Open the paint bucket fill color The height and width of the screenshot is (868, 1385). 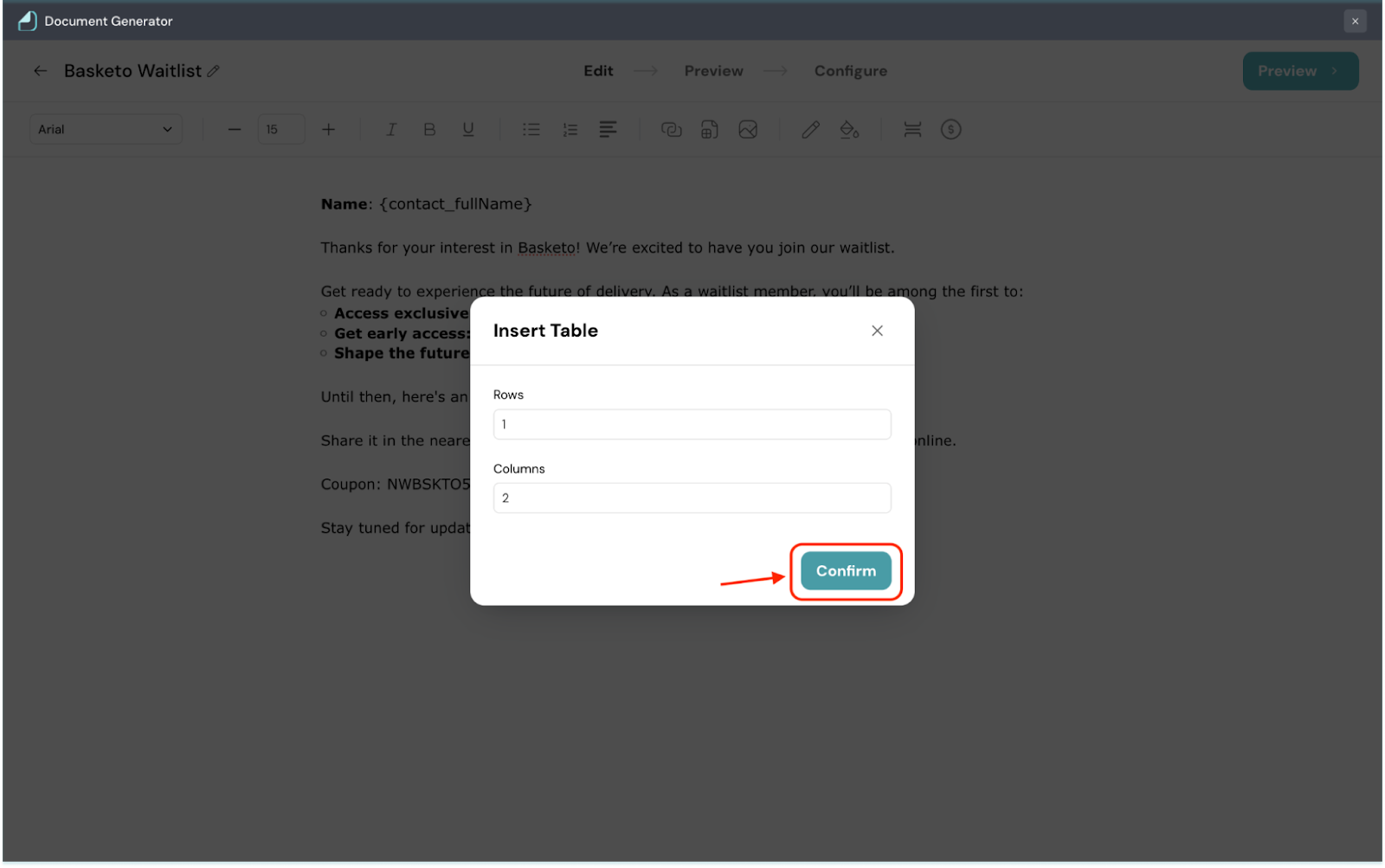click(849, 130)
